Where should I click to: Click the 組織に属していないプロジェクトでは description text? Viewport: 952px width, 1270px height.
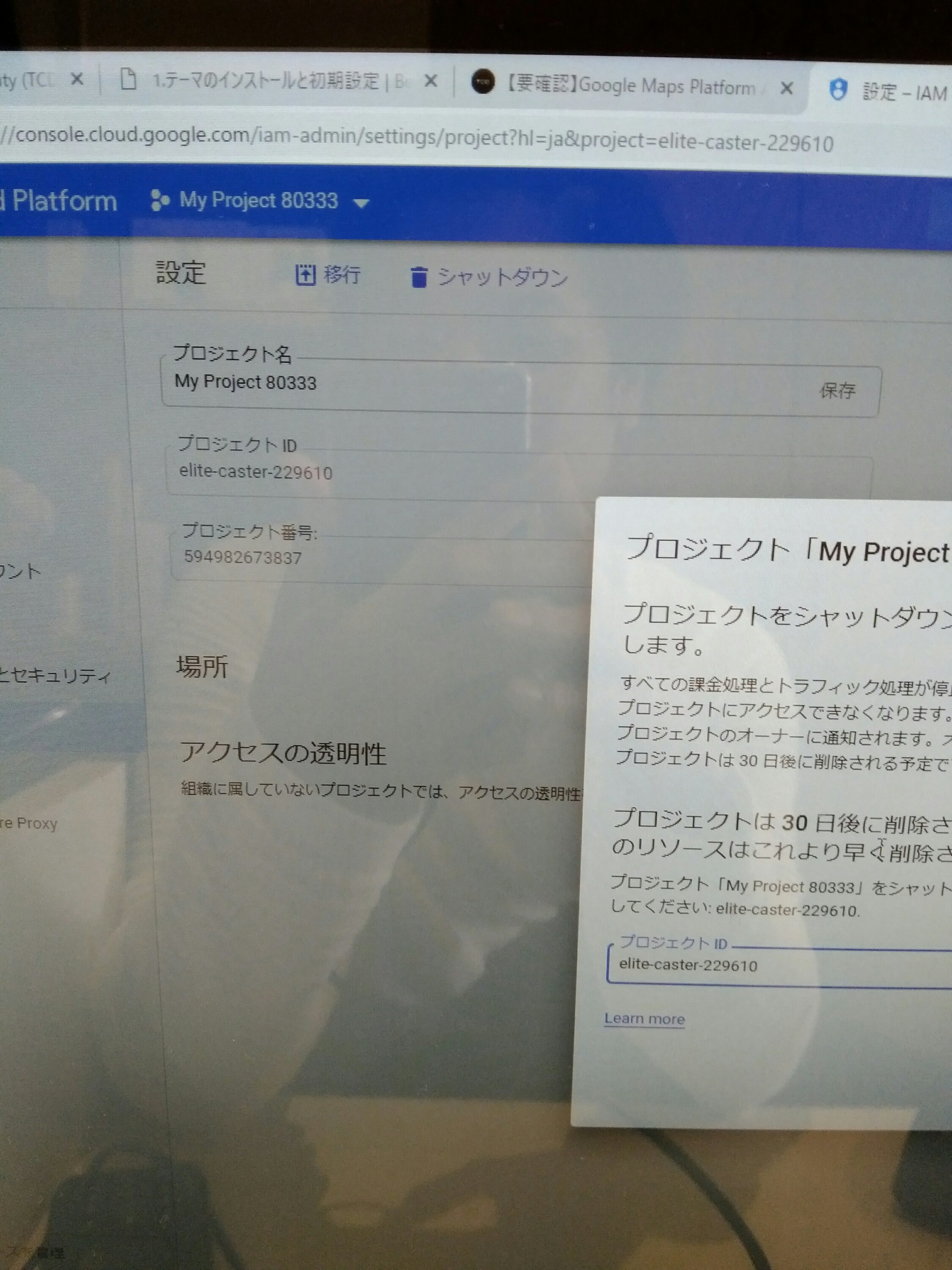coord(382,791)
